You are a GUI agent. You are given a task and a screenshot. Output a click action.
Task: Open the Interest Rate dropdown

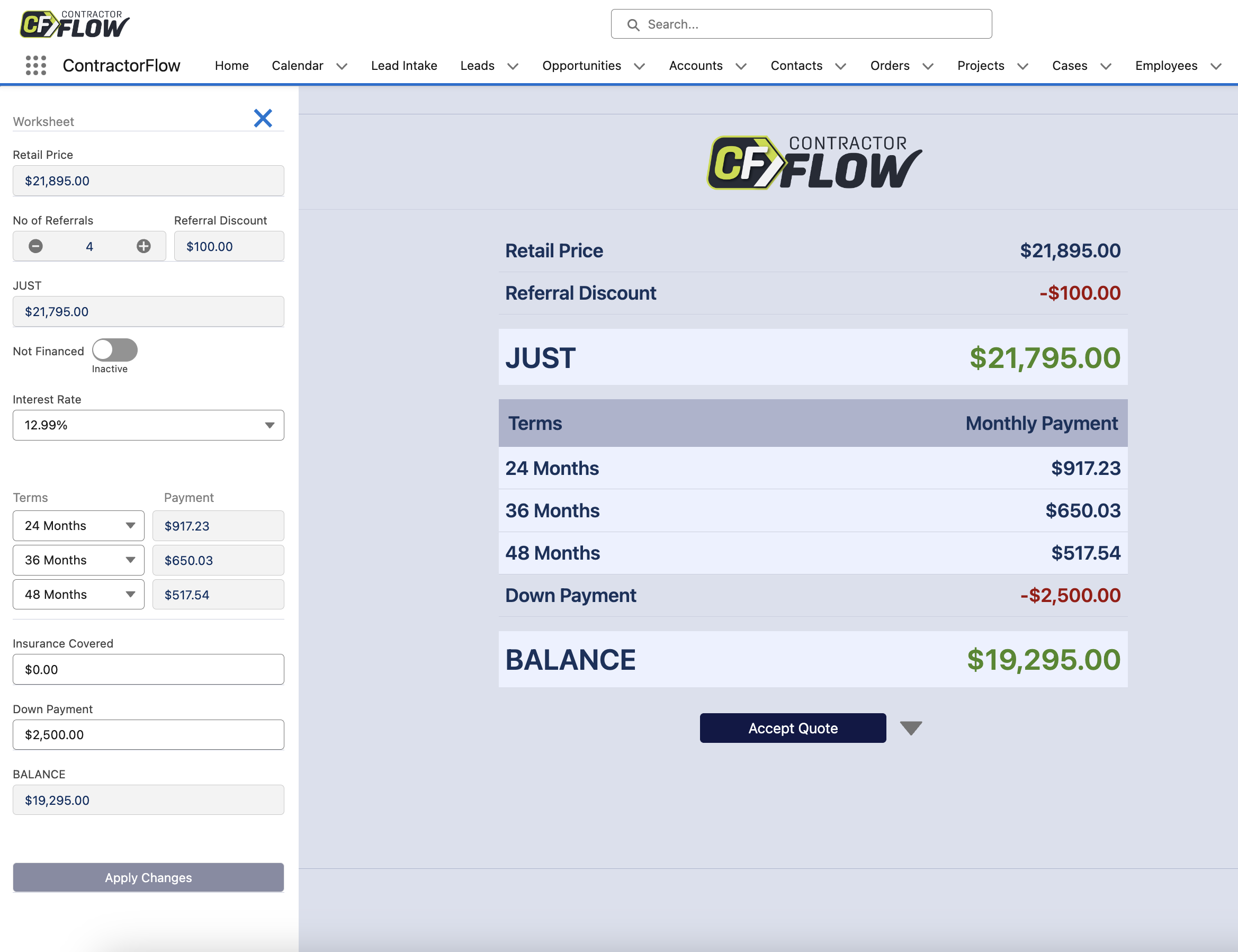coord(148,425)
